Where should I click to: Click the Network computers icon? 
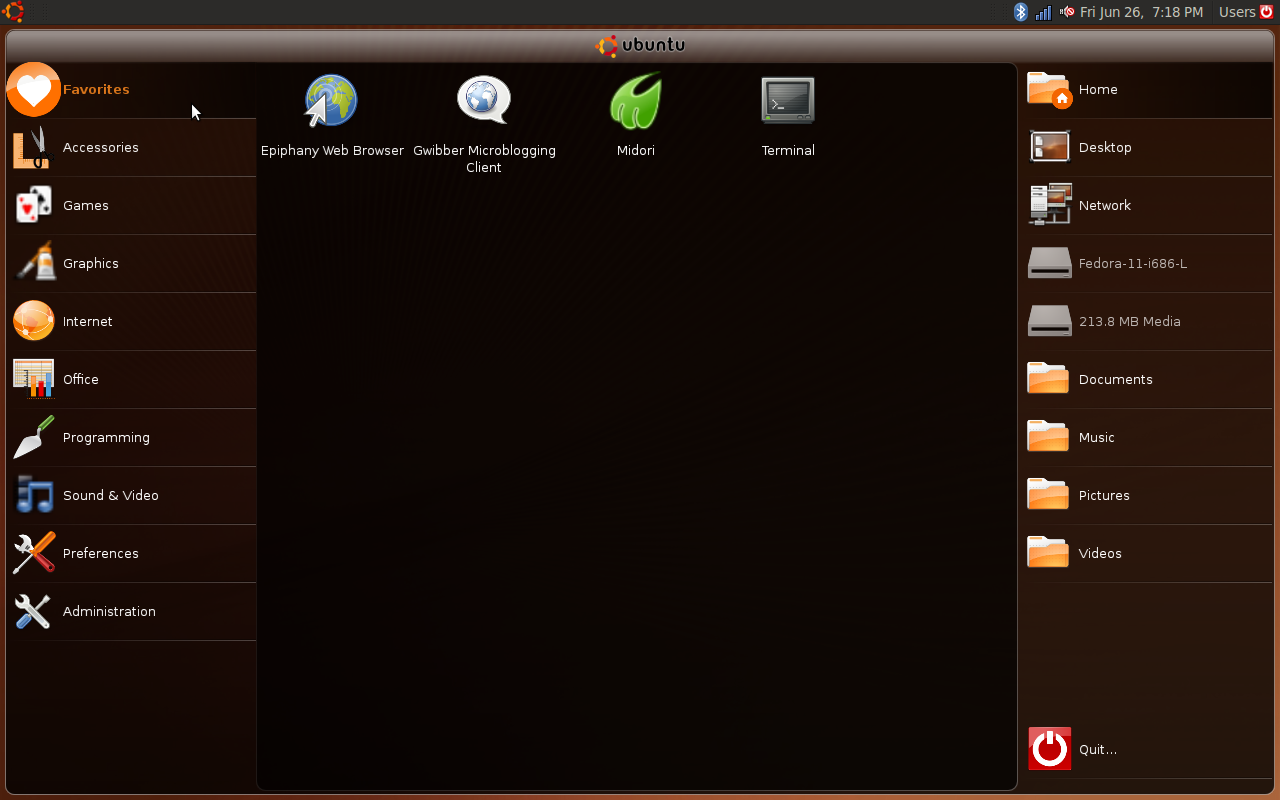1049,205
